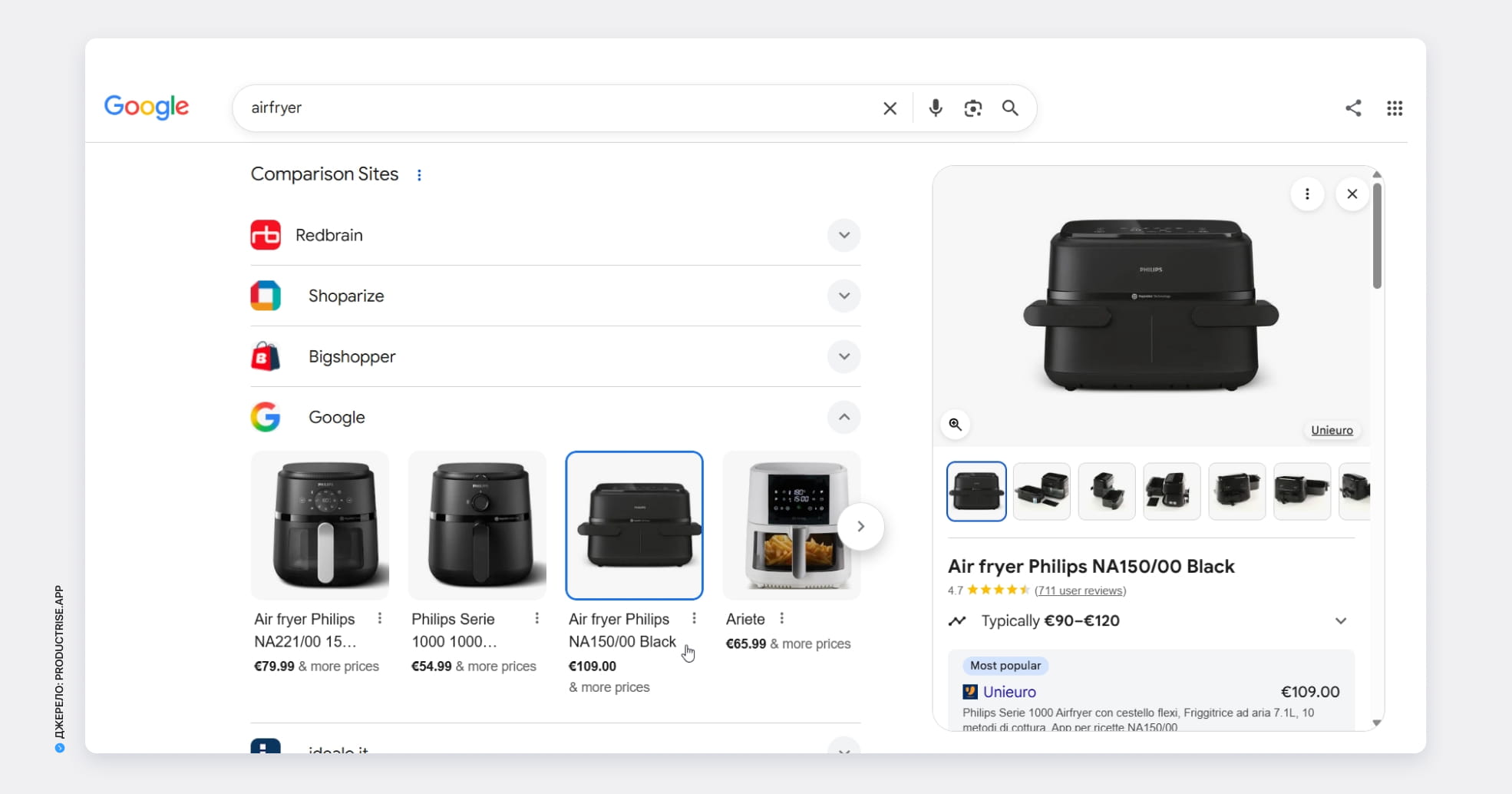
Task: Select the third gallery thumbnail
Action: [x=1107, y=491]
